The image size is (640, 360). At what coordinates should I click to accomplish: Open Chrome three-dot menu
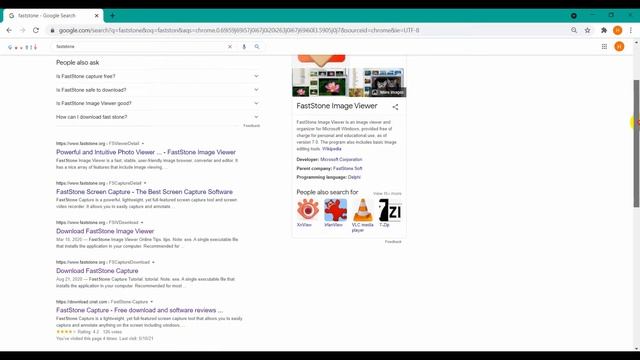[x=631, y=30]
